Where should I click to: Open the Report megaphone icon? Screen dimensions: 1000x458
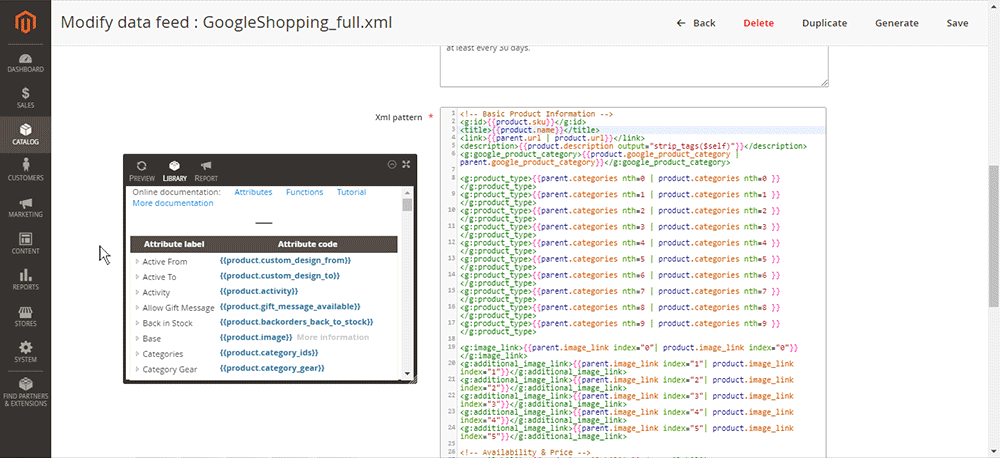coord(207,166)
